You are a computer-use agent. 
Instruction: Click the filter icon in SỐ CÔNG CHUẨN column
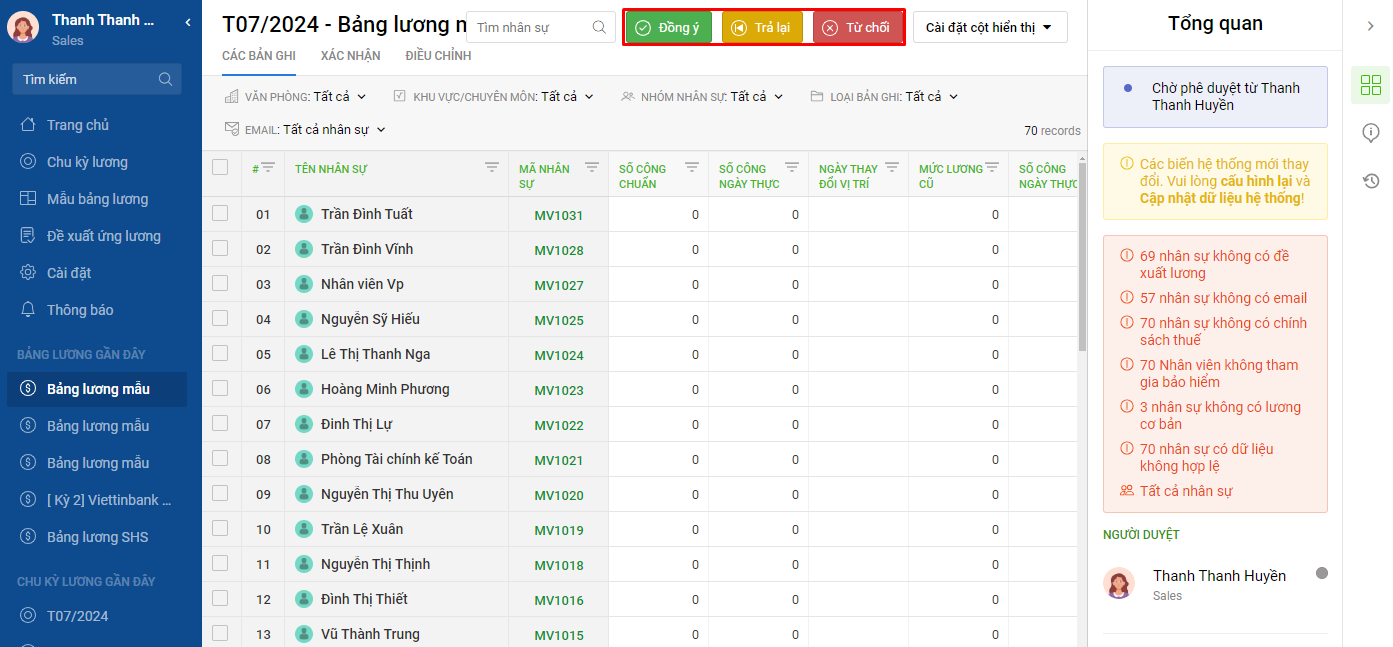(x=692, y=167)
